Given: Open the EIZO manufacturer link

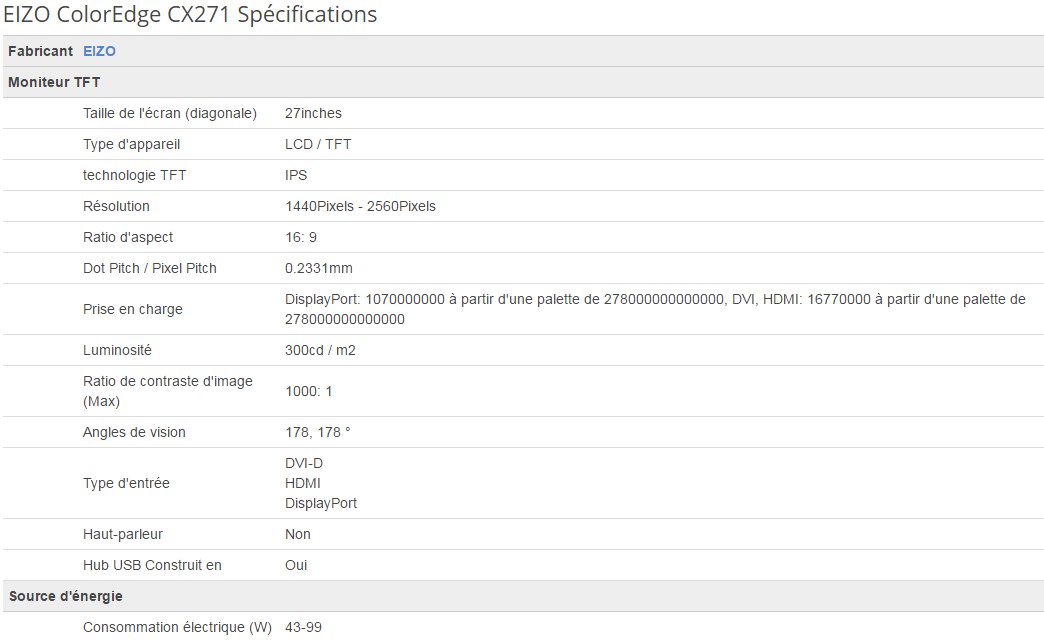Looking at the screenshot, I should click(99, 51).
